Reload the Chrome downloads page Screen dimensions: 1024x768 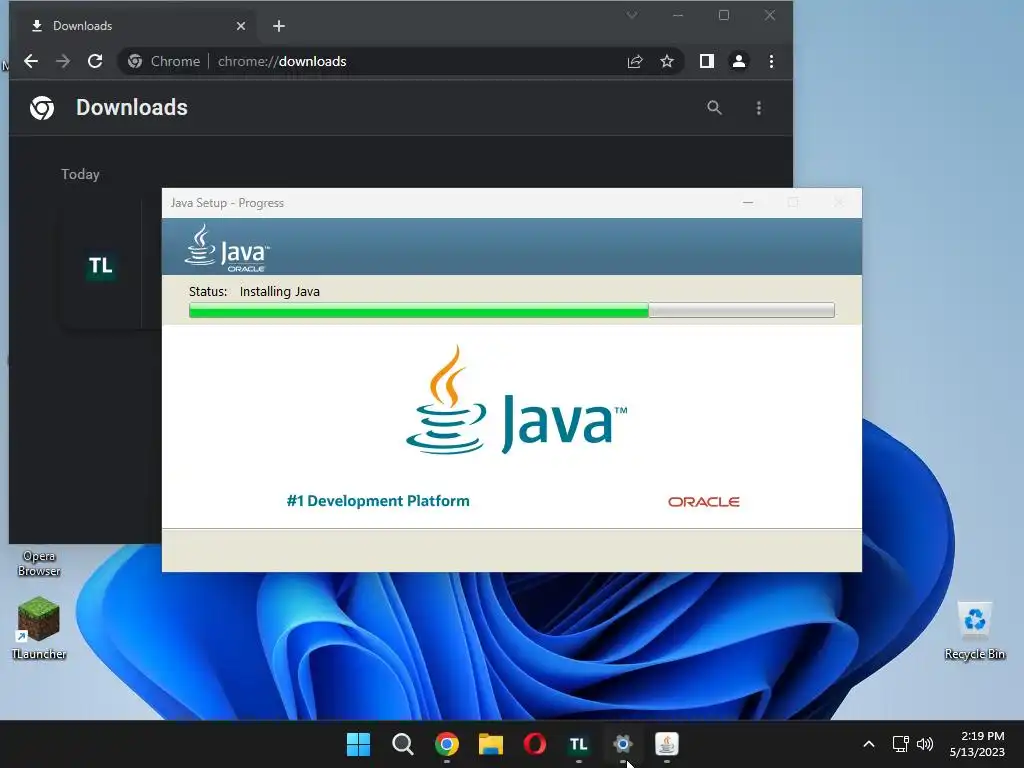(95, 61)
